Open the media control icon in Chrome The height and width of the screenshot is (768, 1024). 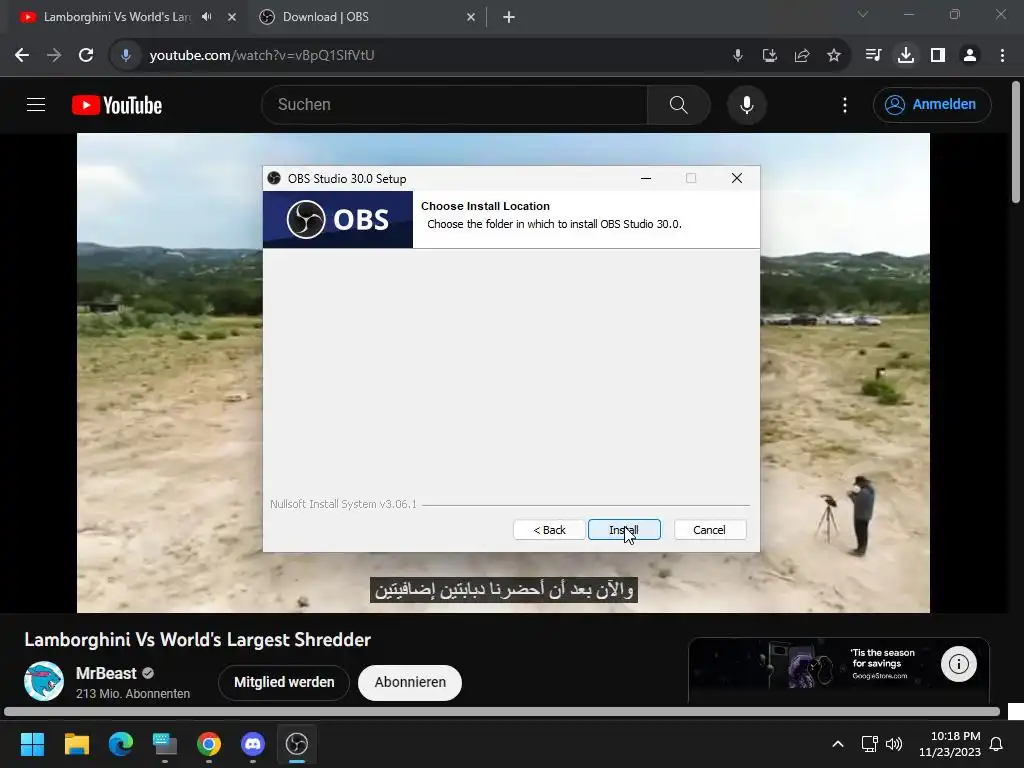pos(873,56)
